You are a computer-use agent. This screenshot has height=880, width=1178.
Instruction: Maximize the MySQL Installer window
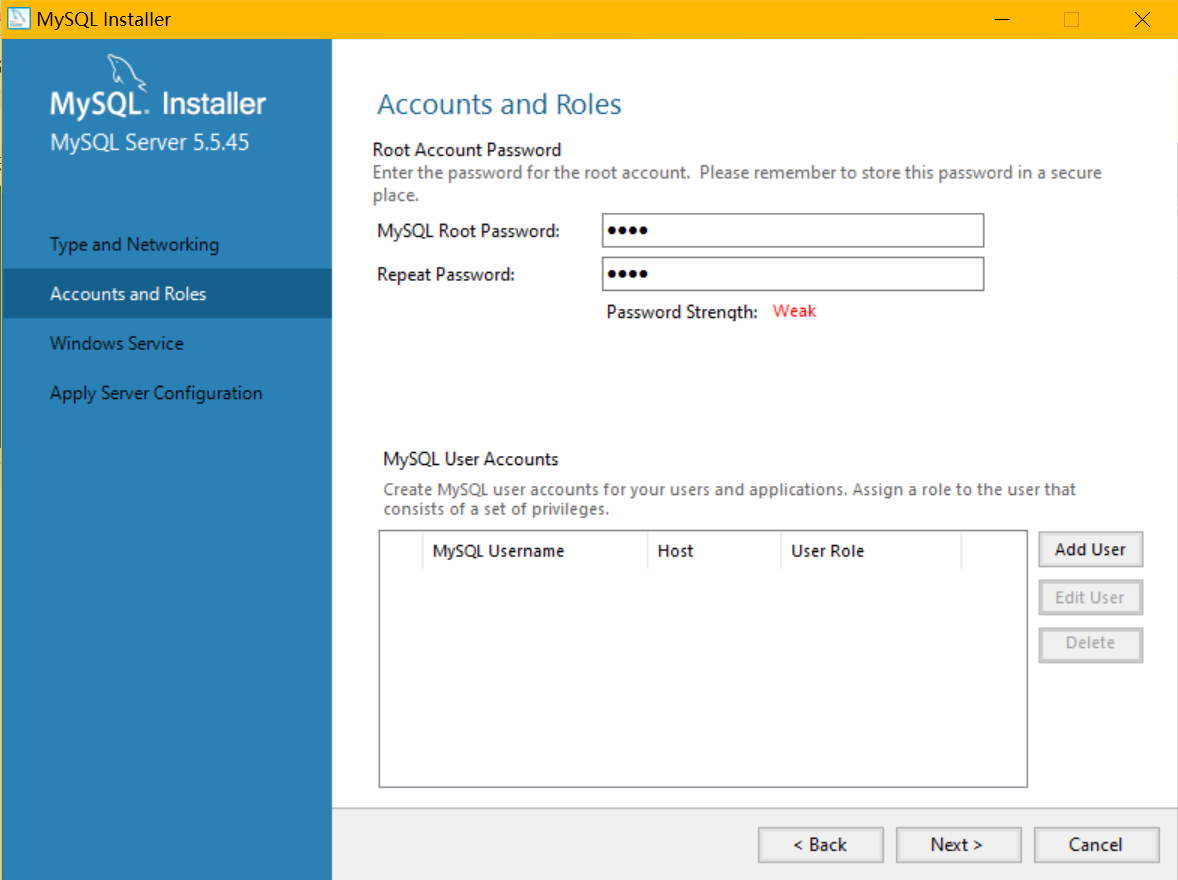tap(1071, 19)
